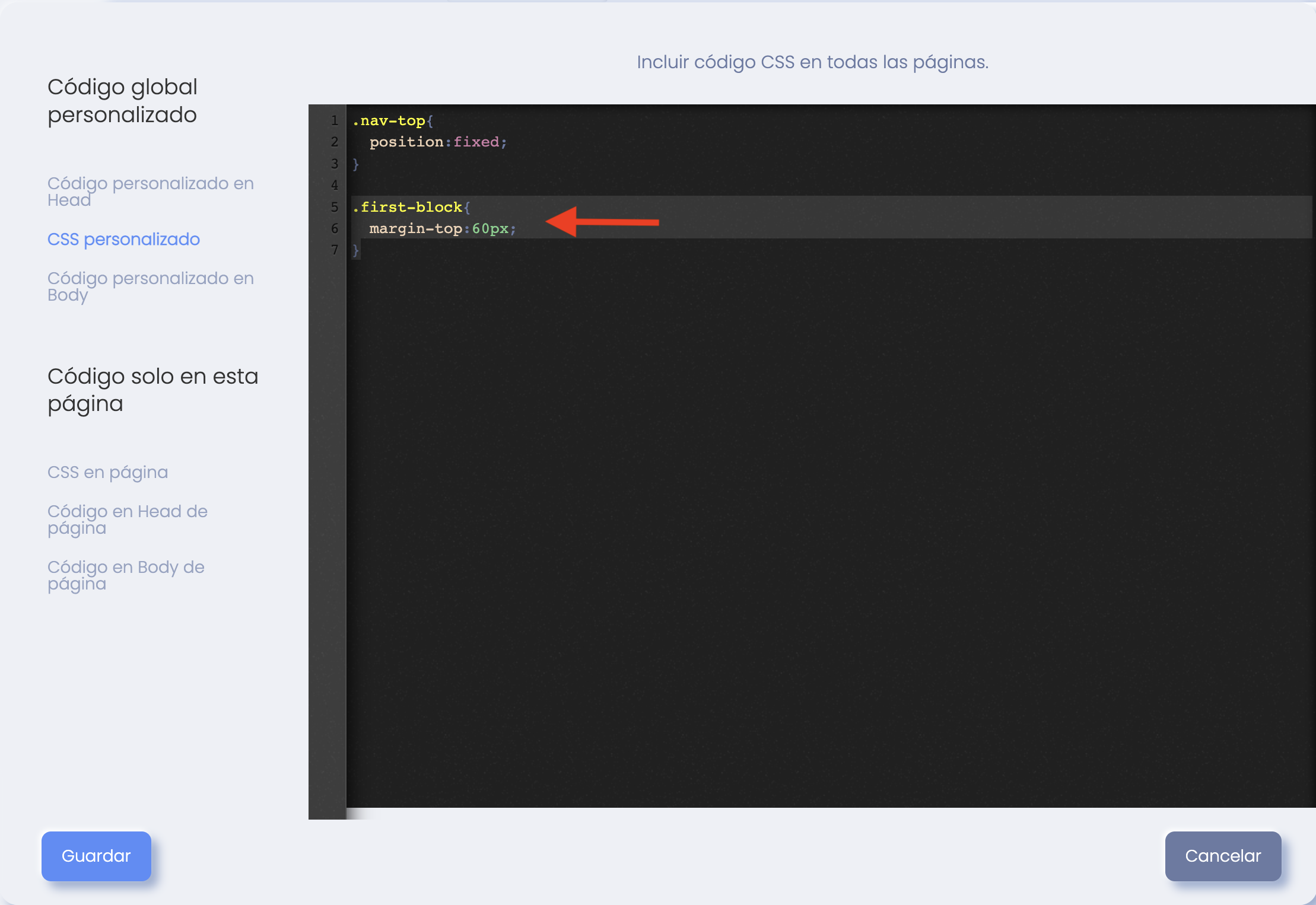This screenshot has height=905, width=1316.
Task: Select Código en Head de página
Action: [x=128, y=520]
